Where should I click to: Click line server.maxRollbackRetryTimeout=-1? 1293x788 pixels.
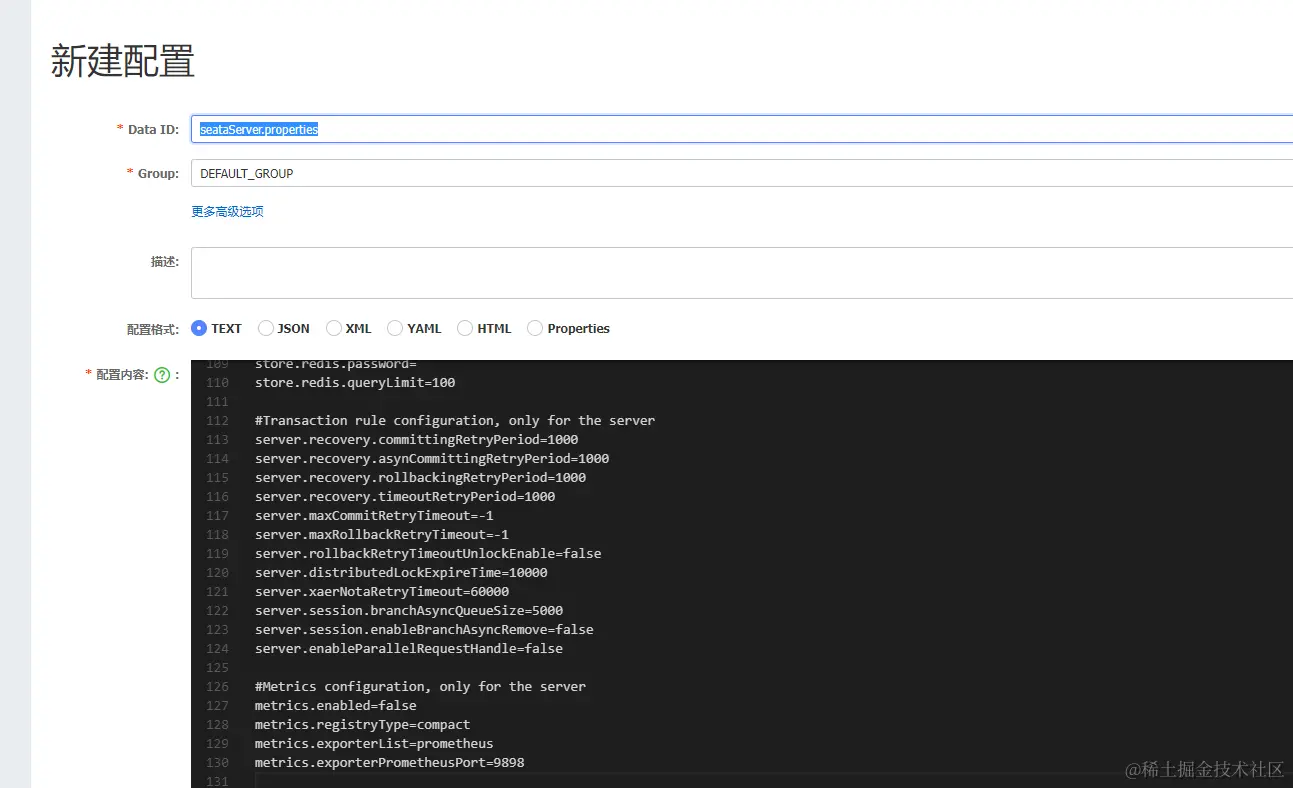point(382,534)
